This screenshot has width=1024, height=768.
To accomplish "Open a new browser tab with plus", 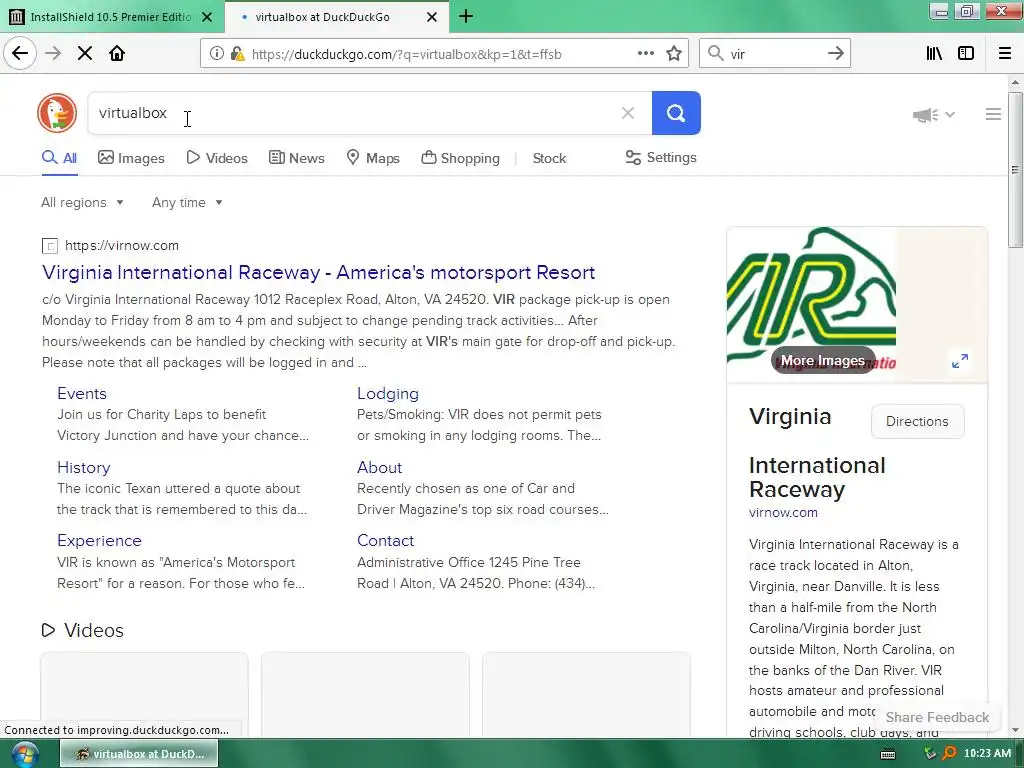I will [466, 16].
